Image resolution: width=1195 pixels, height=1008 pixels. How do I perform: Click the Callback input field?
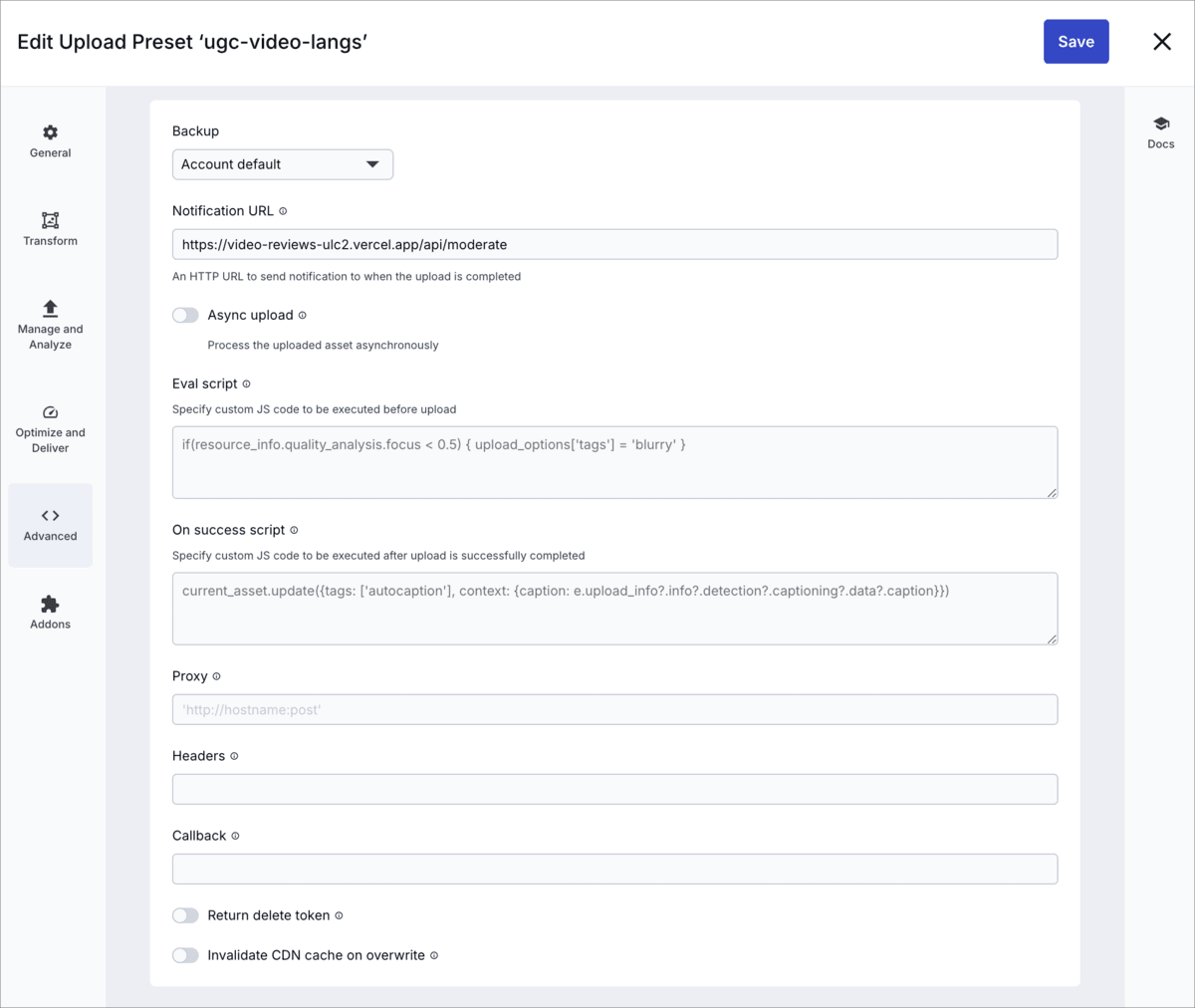(x=614, y=869)
